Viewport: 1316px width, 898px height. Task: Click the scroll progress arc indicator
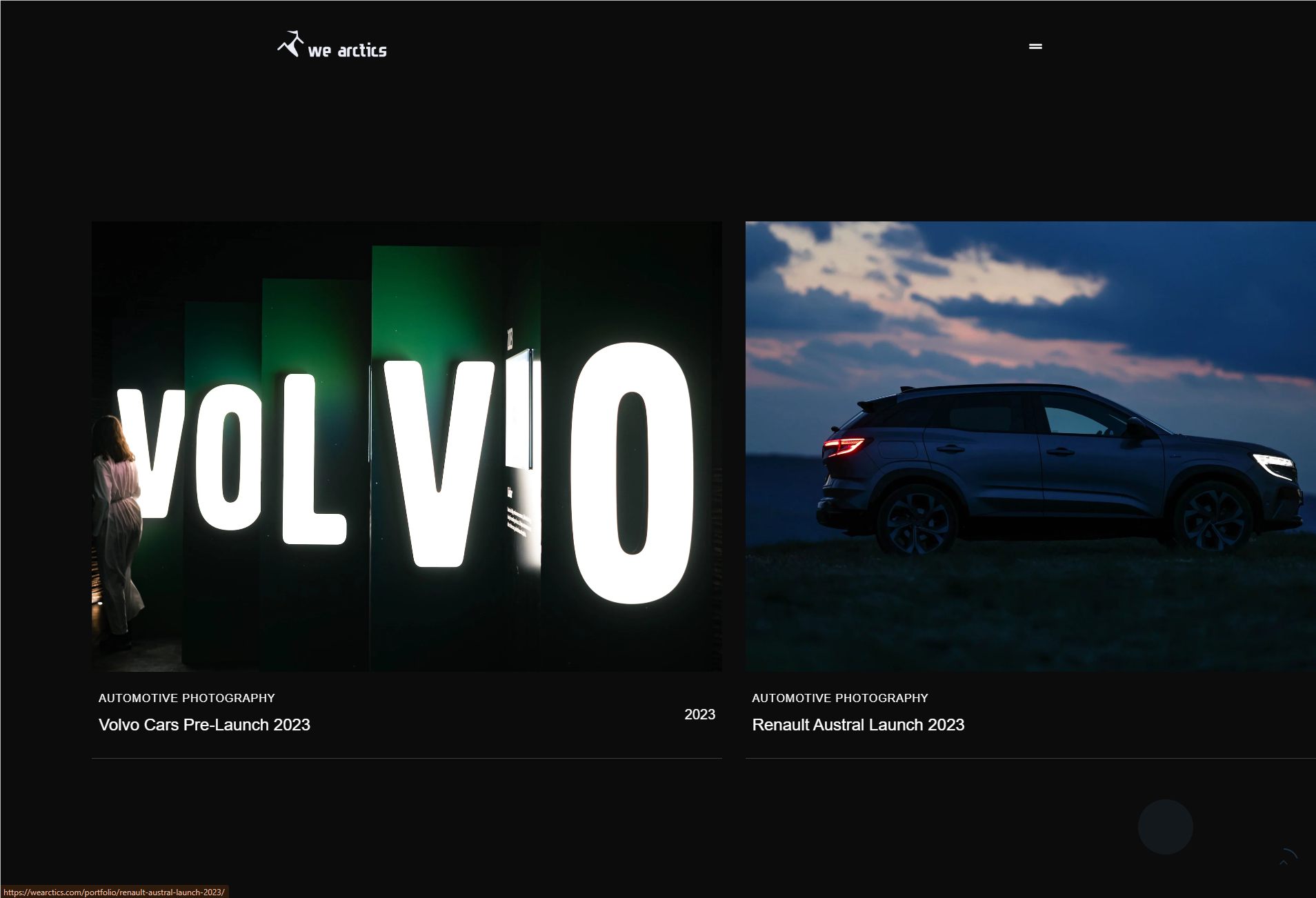point(1290,853)
